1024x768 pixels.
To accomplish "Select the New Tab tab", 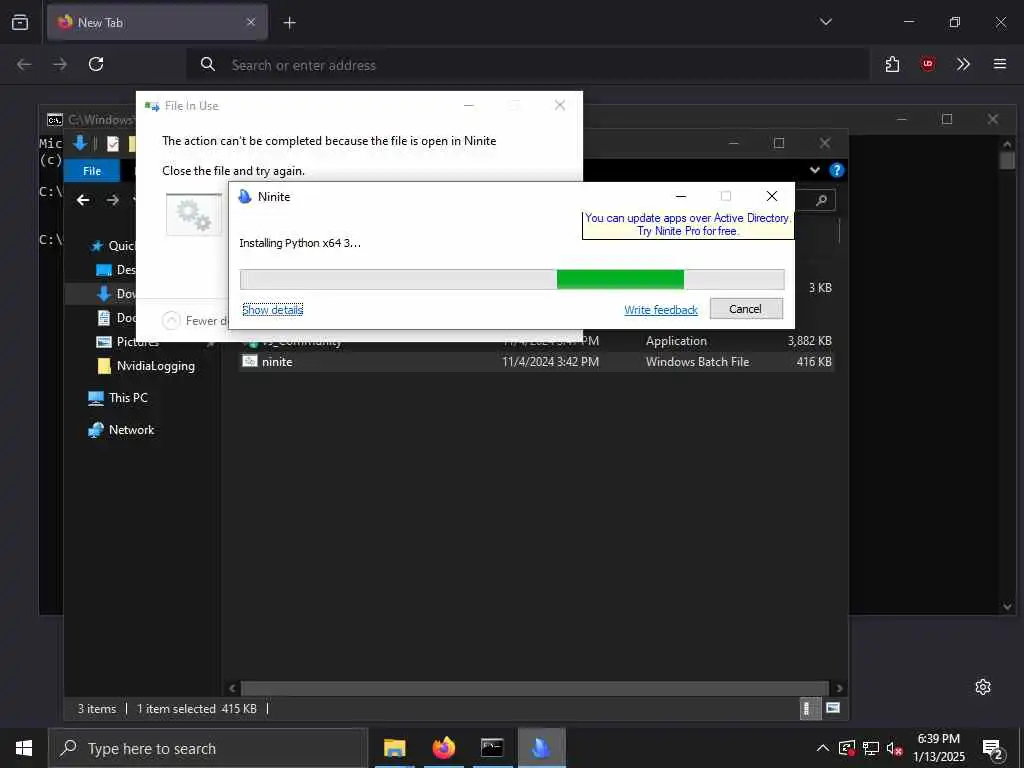I will tap(157, 22).
